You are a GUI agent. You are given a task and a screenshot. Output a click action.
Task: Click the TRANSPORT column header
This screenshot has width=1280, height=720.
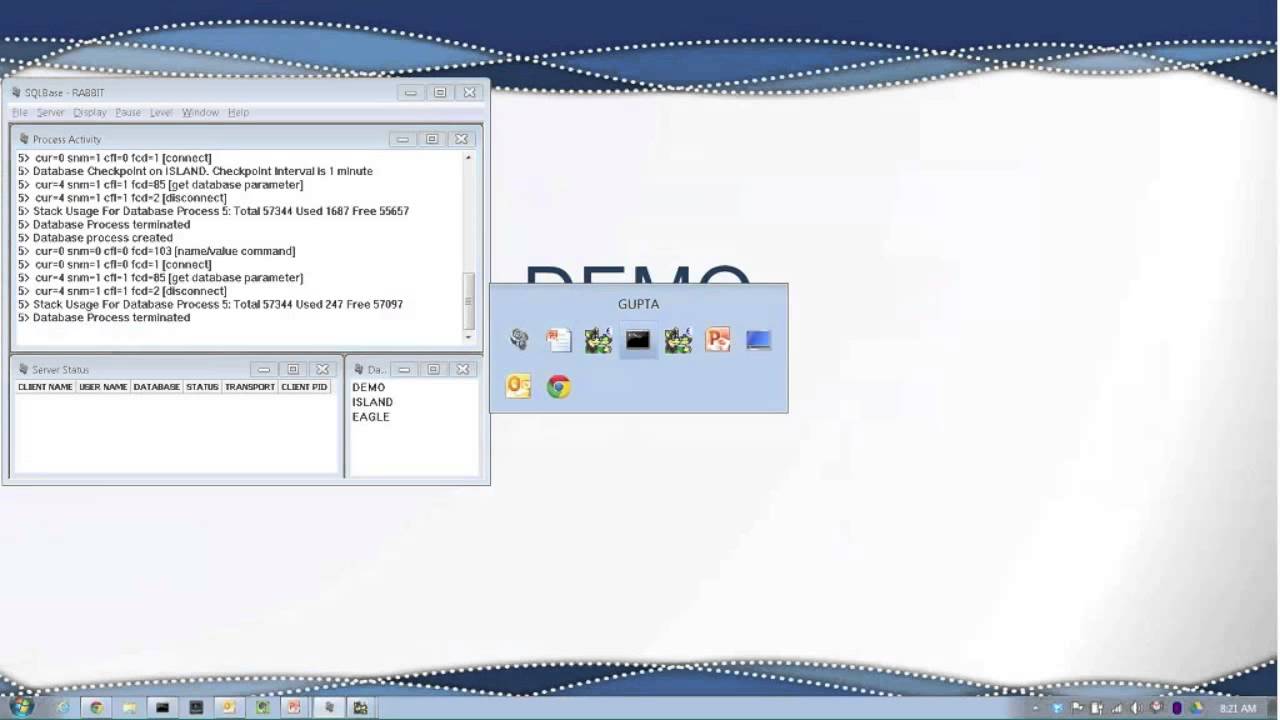[250, 387]
